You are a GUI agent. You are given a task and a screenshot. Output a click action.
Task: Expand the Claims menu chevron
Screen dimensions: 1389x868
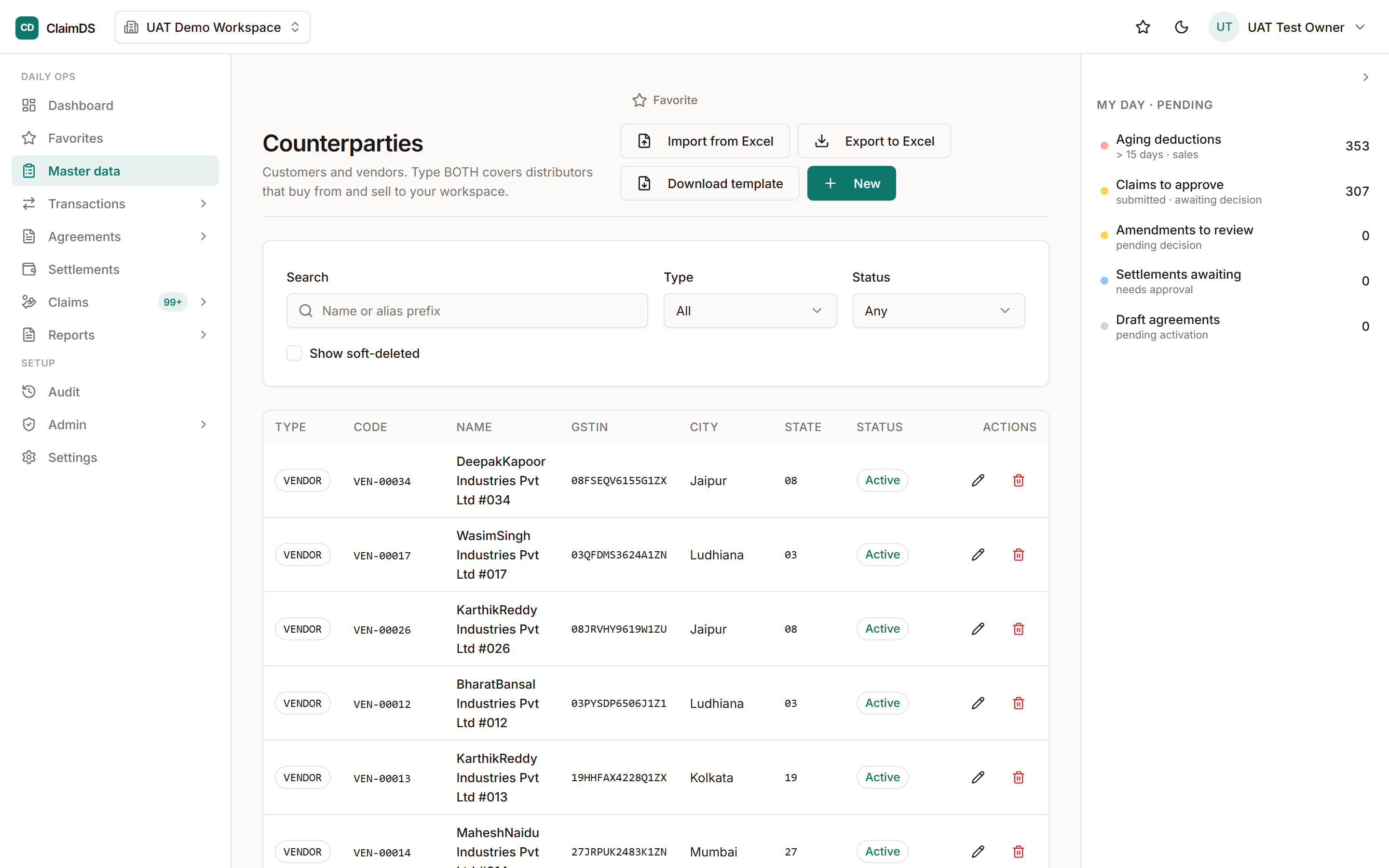coord(203,302)
